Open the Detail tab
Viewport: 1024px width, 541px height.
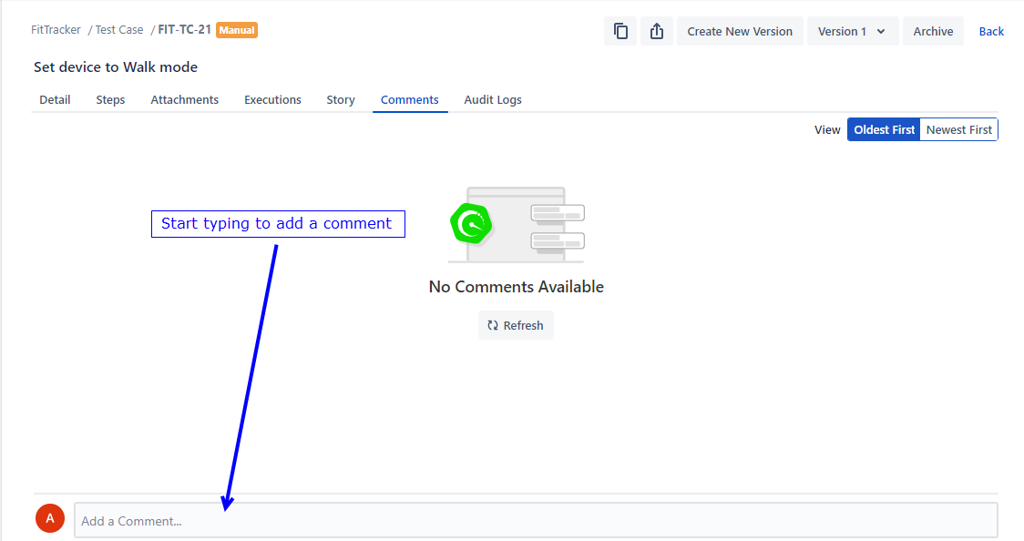point(55,100)
